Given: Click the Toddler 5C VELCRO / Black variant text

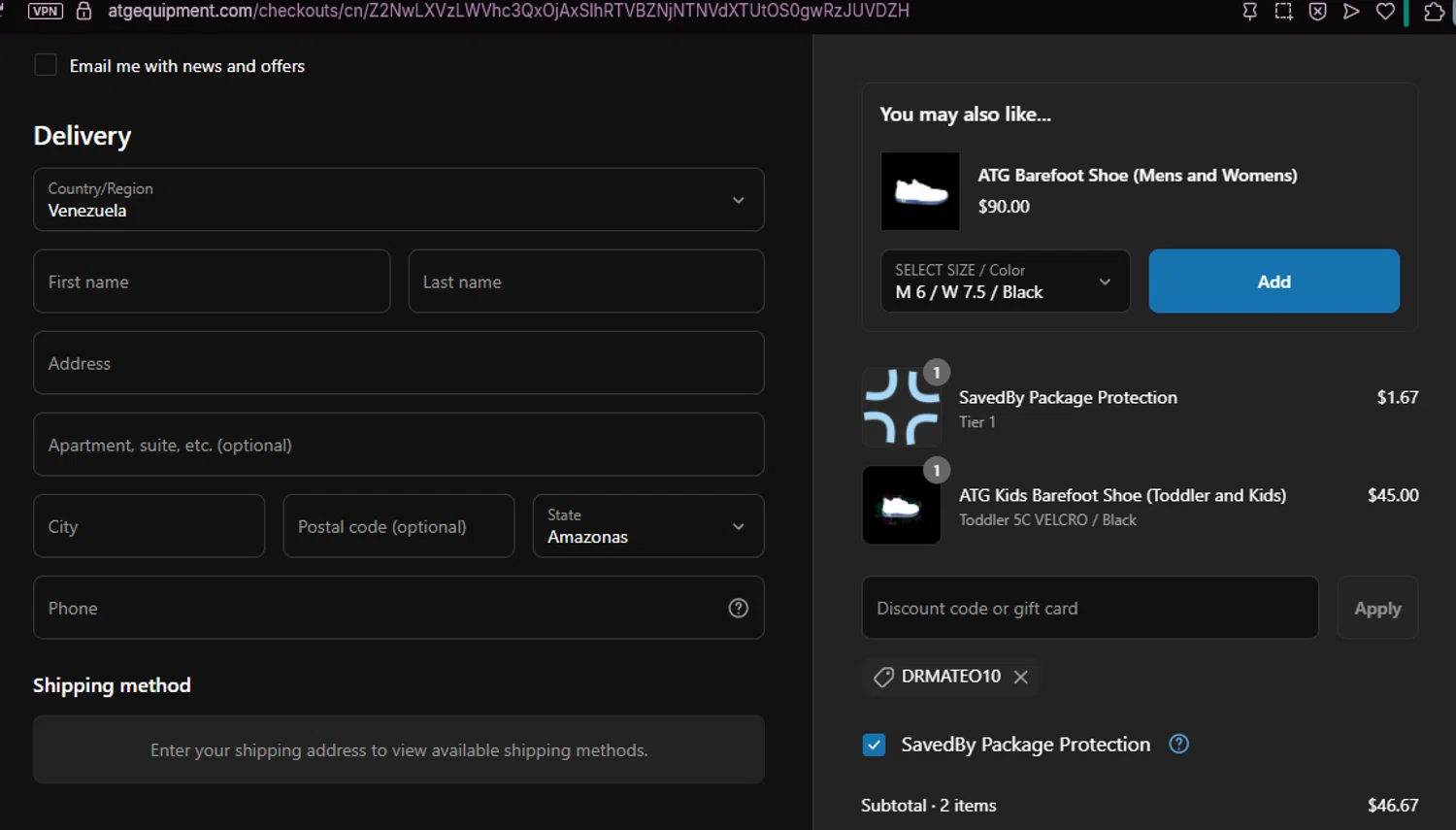Looking at the screenshot, I should [x=1047, y=520].
